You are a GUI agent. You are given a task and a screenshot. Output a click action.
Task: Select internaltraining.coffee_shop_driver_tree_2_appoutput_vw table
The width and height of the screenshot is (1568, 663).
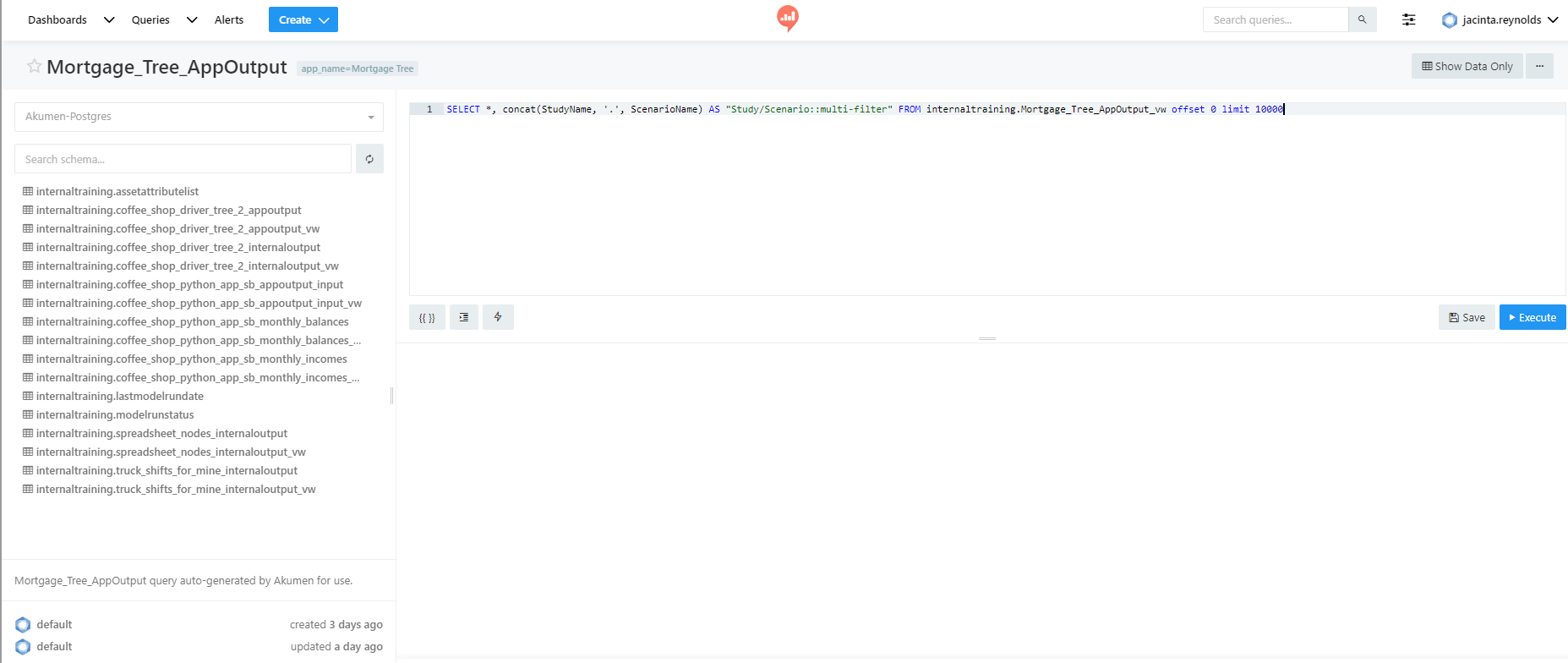pyautogui.click(x=178, y=228)
